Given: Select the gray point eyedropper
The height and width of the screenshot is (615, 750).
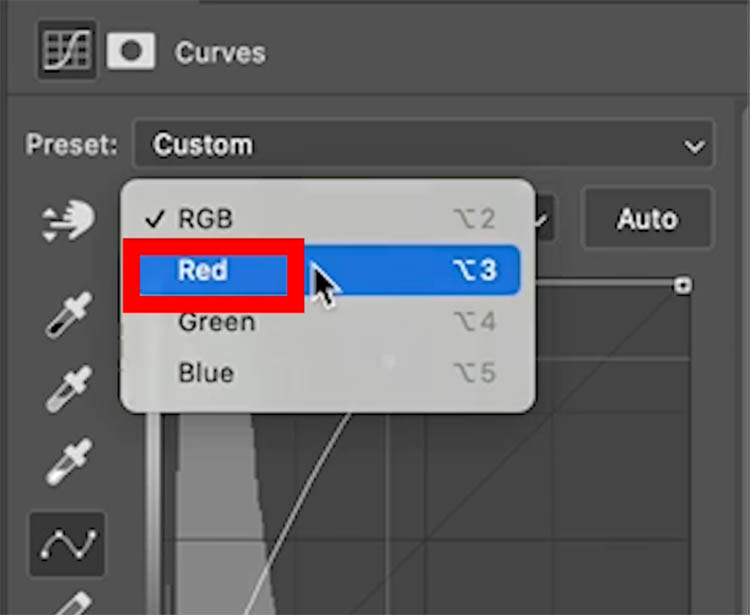Looking at the screenshot, I should tap(67, 389).
